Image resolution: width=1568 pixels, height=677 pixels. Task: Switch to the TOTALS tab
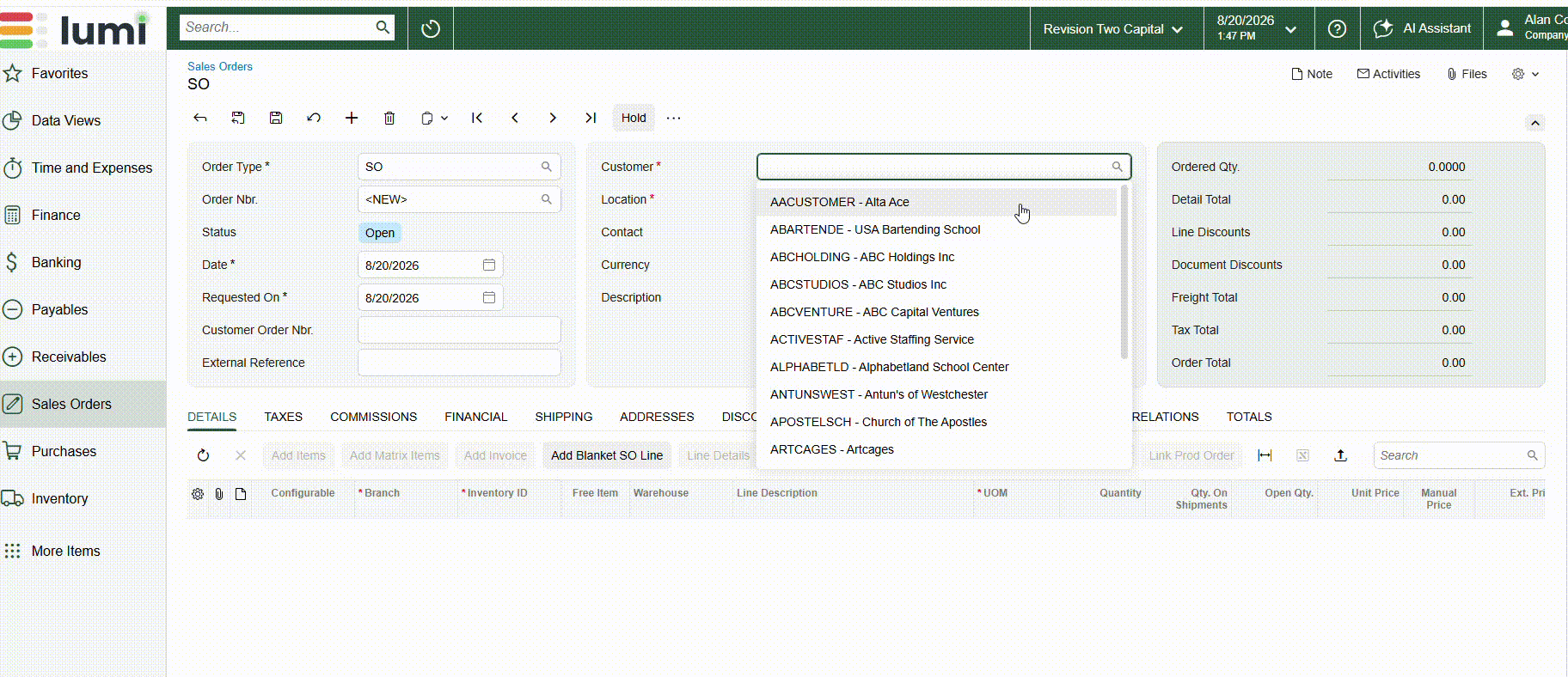1249,417
